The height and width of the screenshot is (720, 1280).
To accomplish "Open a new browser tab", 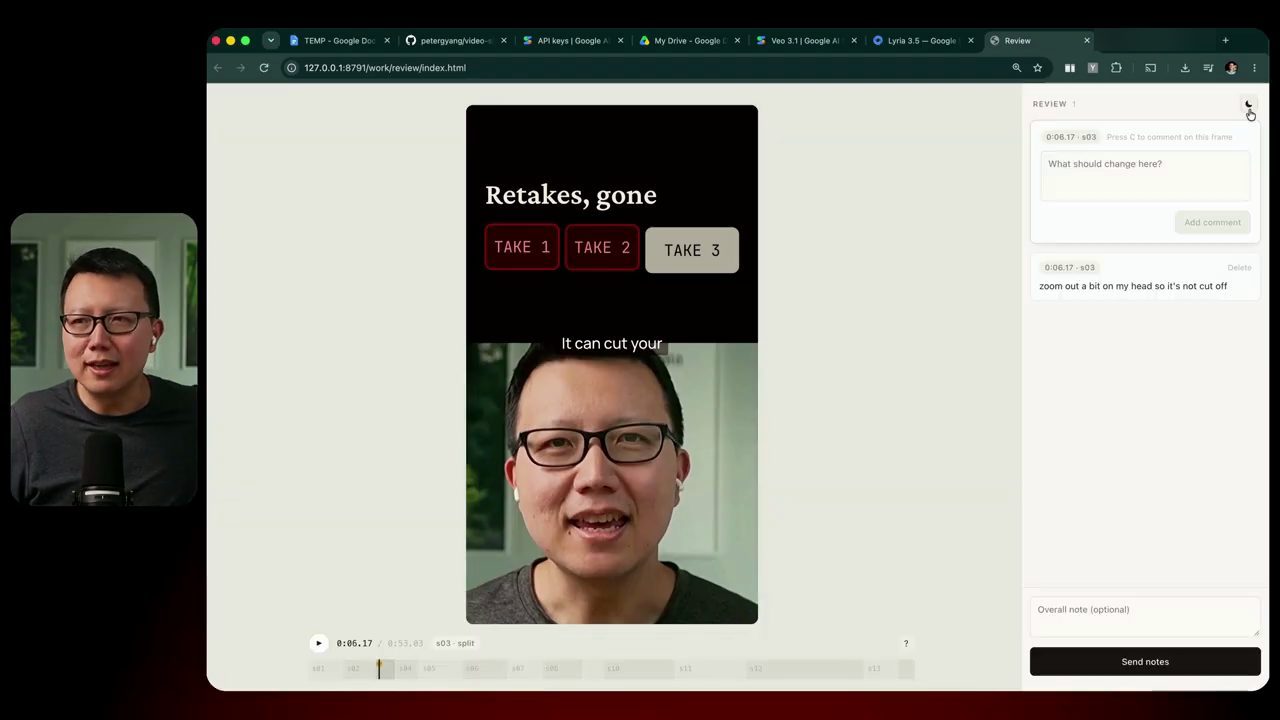I will [1225, 41].
